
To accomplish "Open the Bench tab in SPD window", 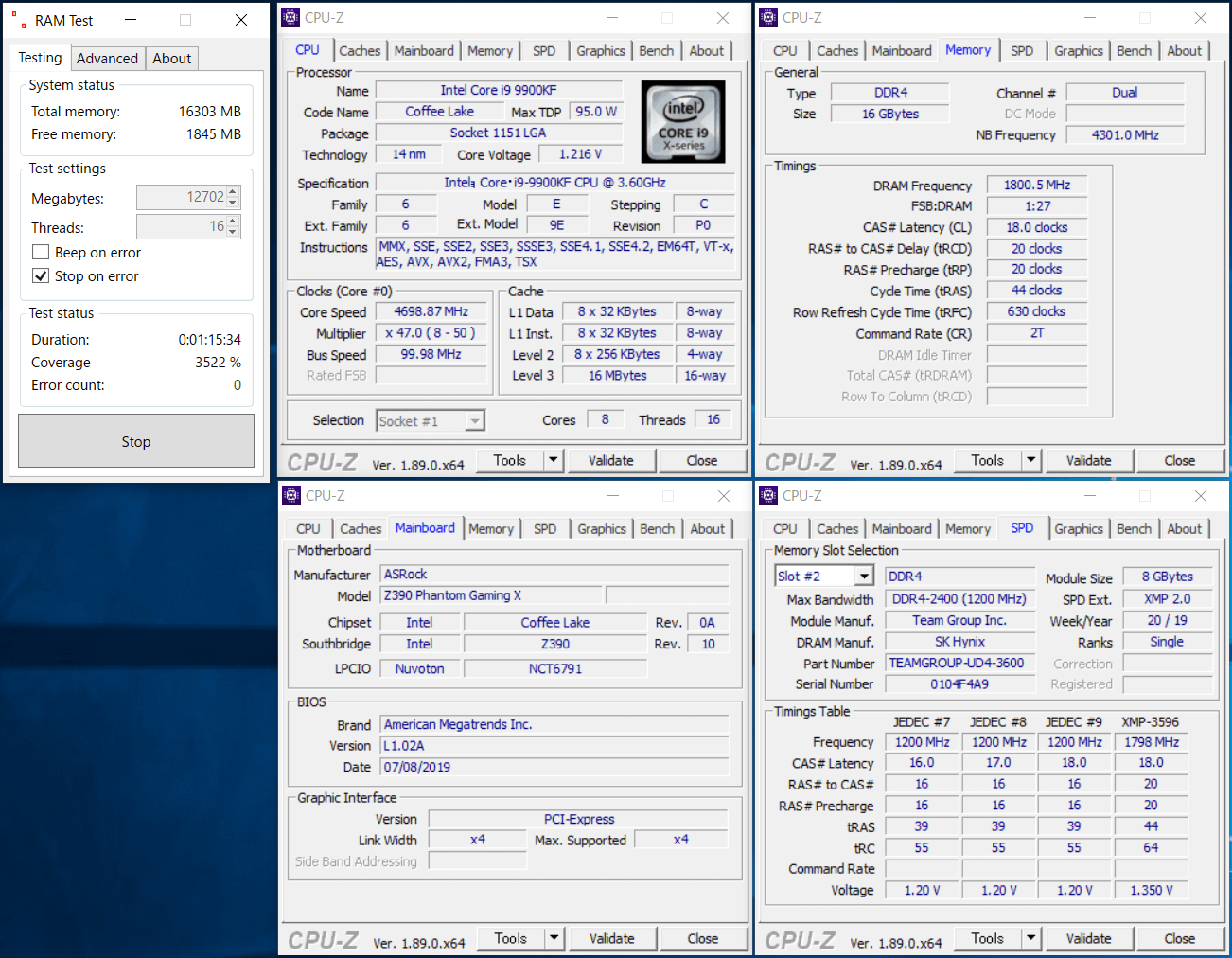I will pos(1134,529).
